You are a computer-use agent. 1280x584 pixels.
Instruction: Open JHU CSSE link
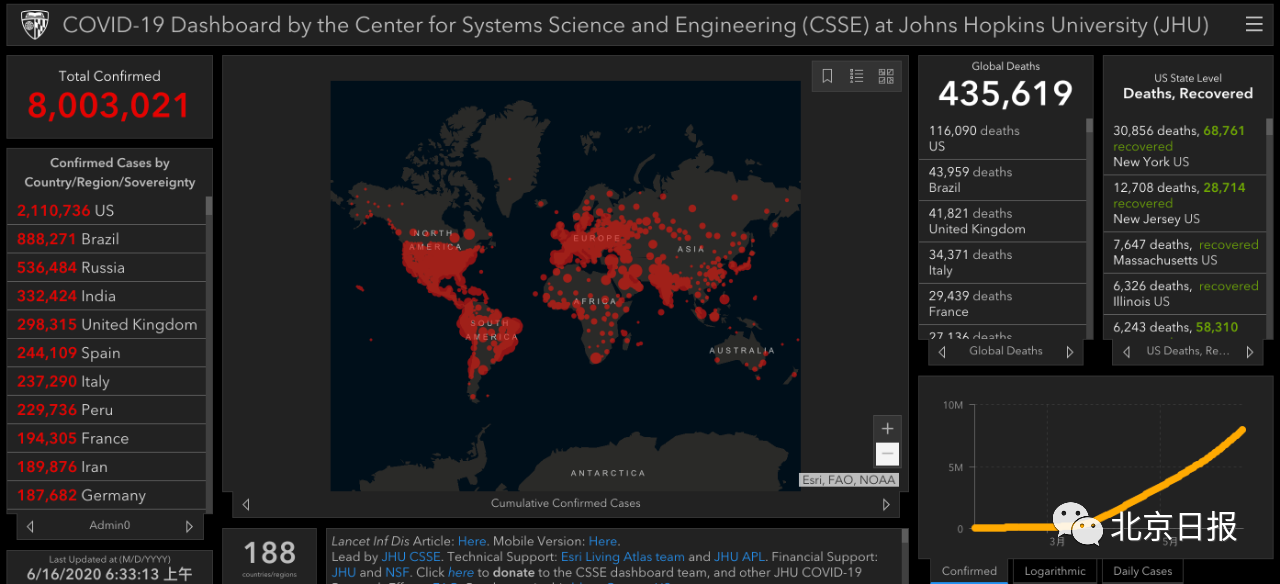411,557
